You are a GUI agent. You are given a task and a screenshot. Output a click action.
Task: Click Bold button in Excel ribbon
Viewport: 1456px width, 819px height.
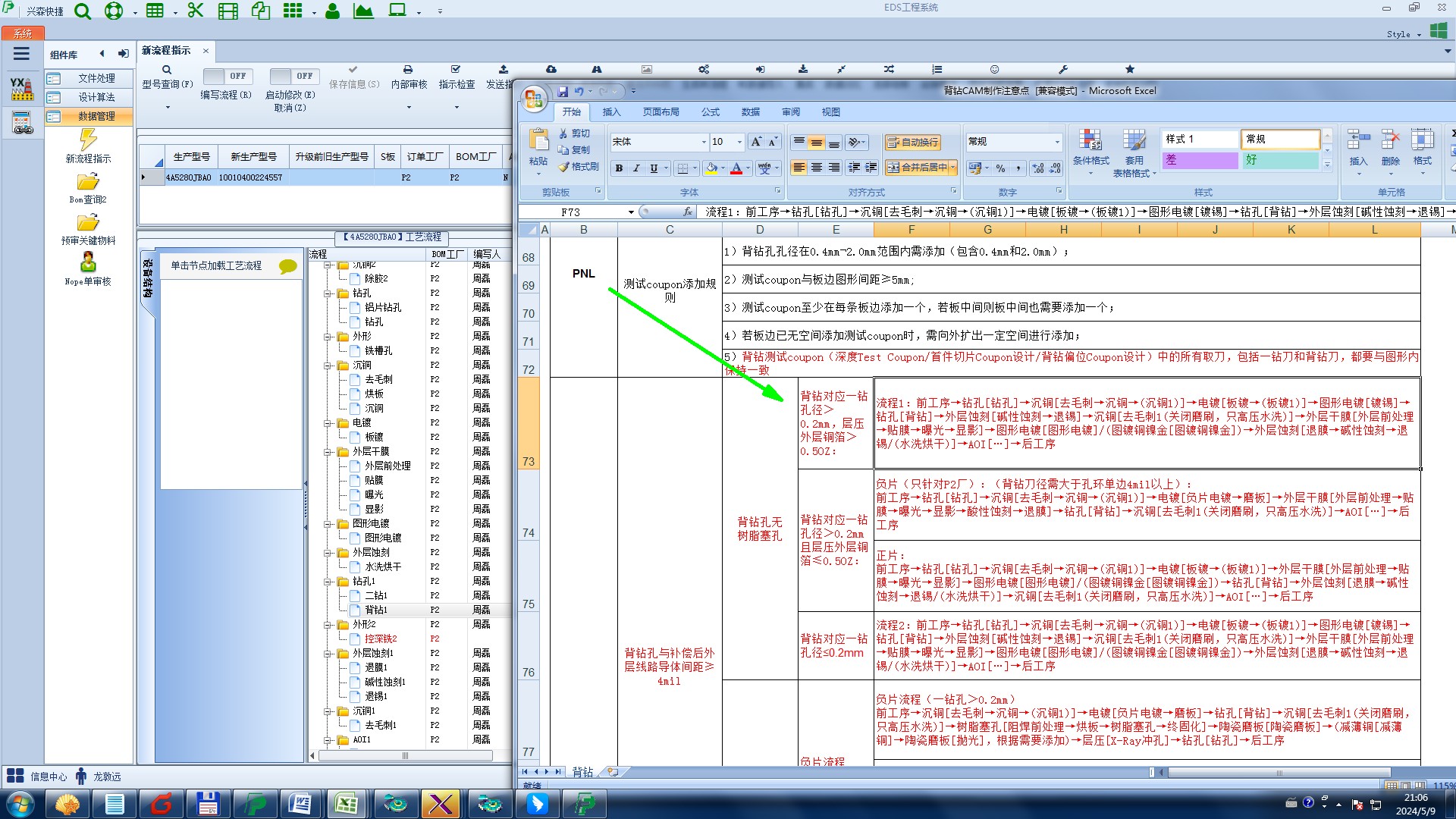tap(619, 168)
